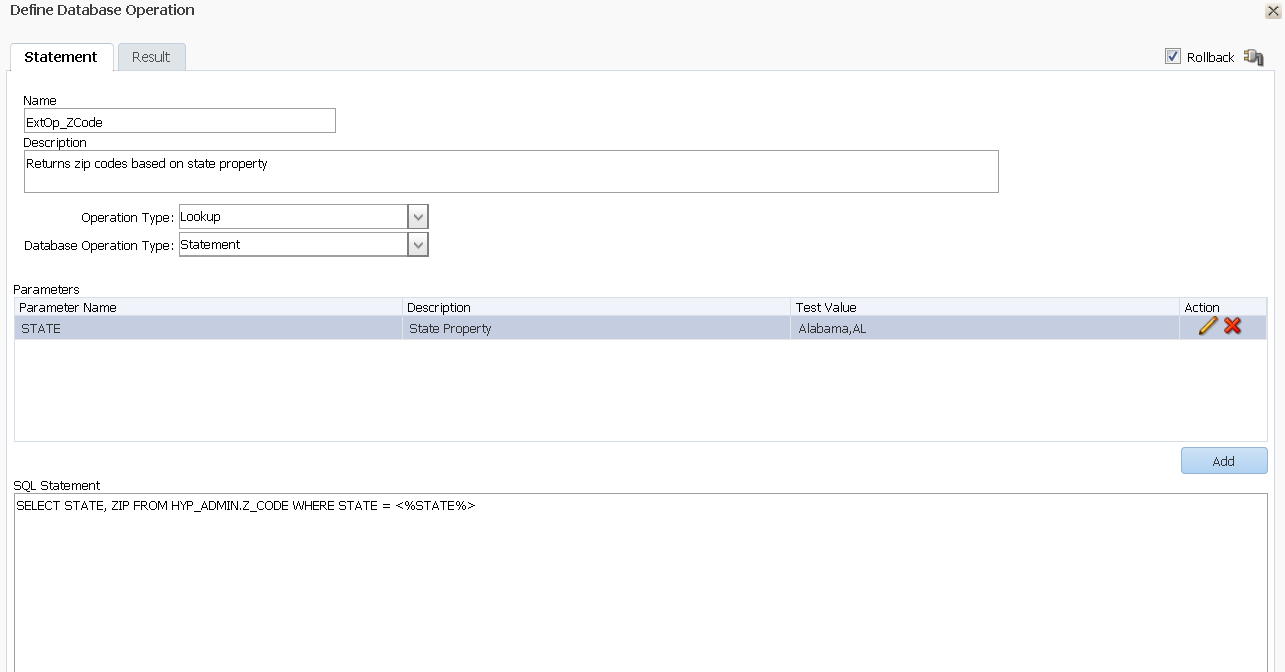Screen dimensions: 1285x672
Task: Expand the Database Operation Type dropdown arrow
Action: (x=418, y=245)
